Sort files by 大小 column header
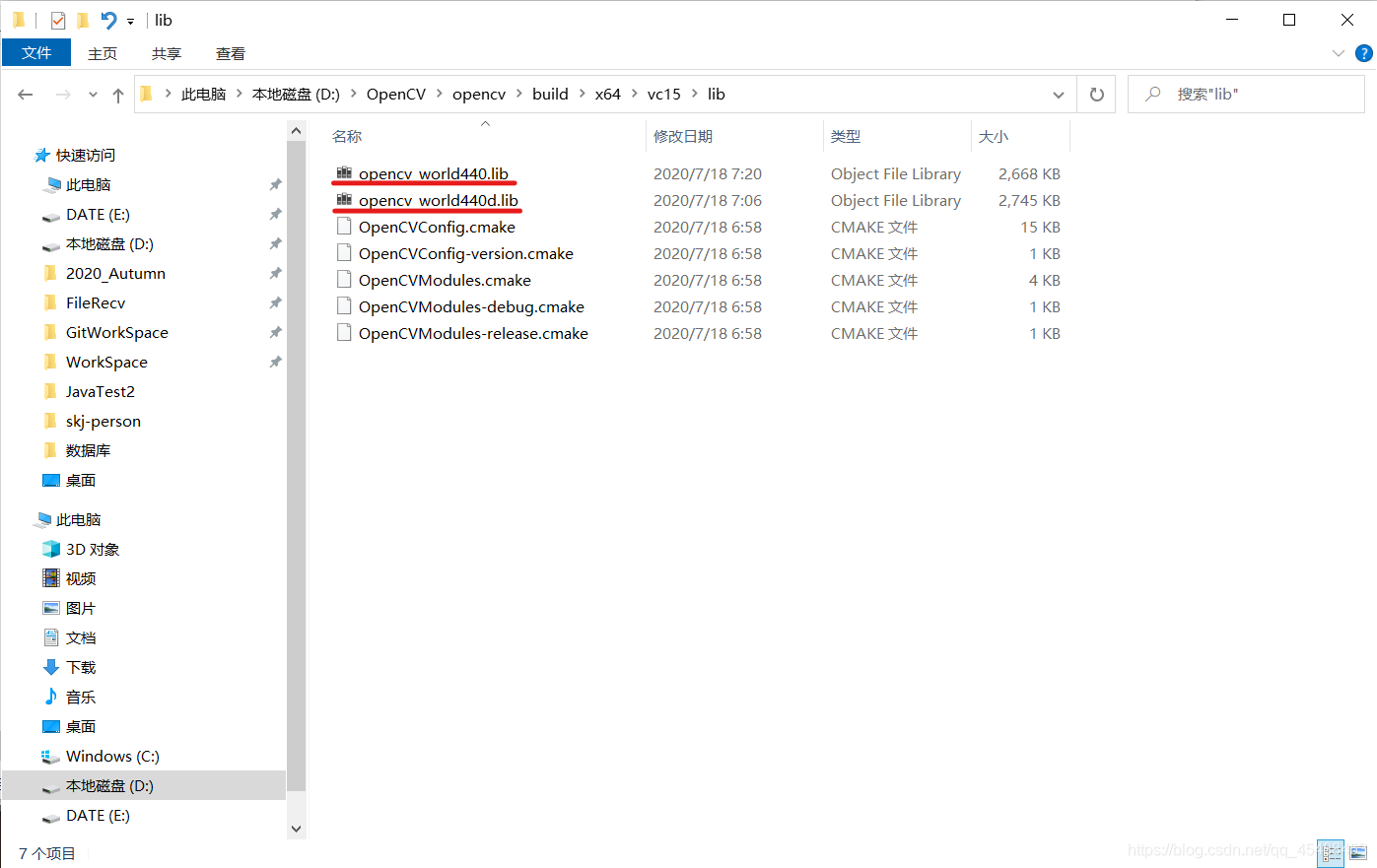Screen dimensions: 1377x868 click(x=994, y=136)
